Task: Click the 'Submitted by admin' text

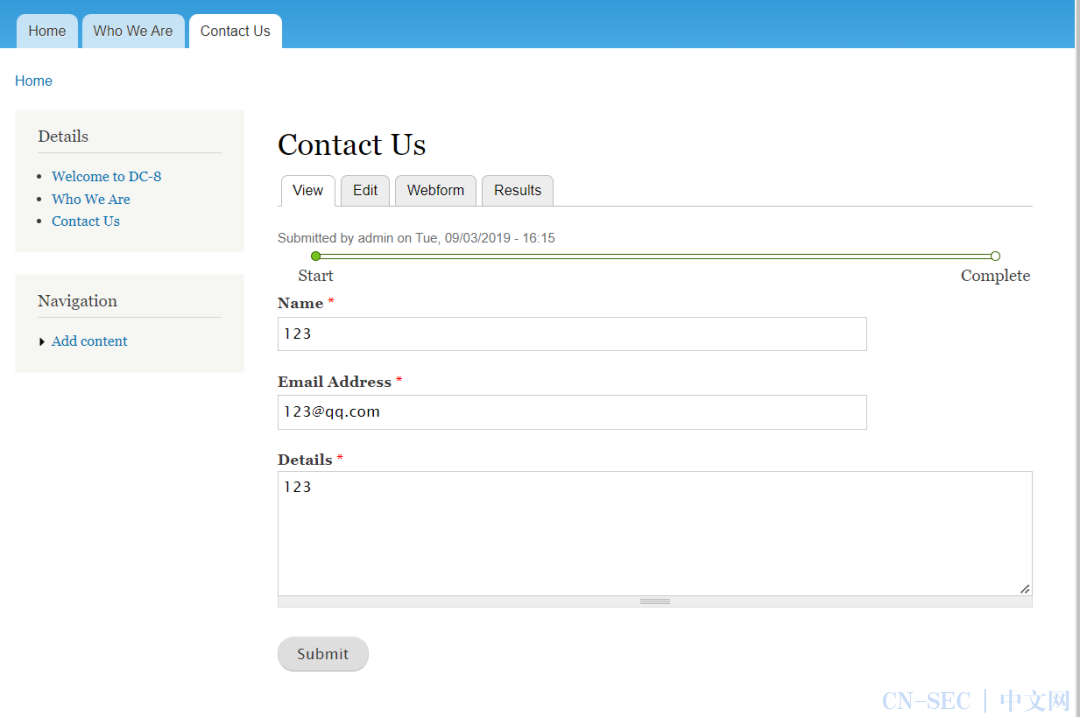Action: point(416,238)
